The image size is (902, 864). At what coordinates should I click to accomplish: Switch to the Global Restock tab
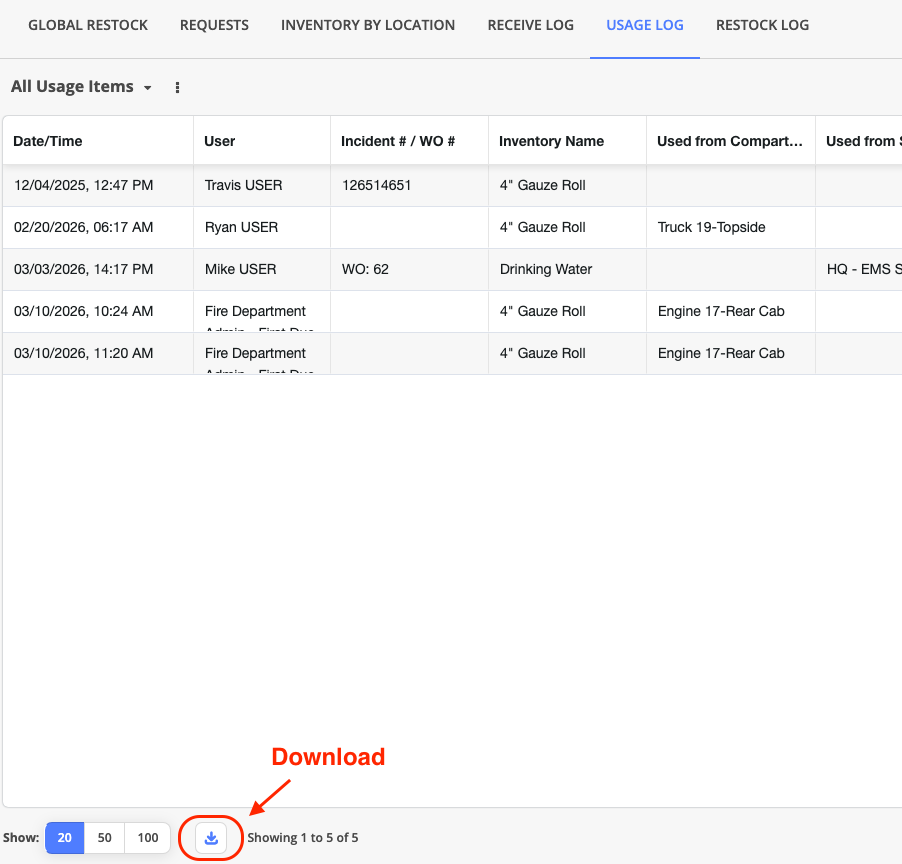point(88,25)
